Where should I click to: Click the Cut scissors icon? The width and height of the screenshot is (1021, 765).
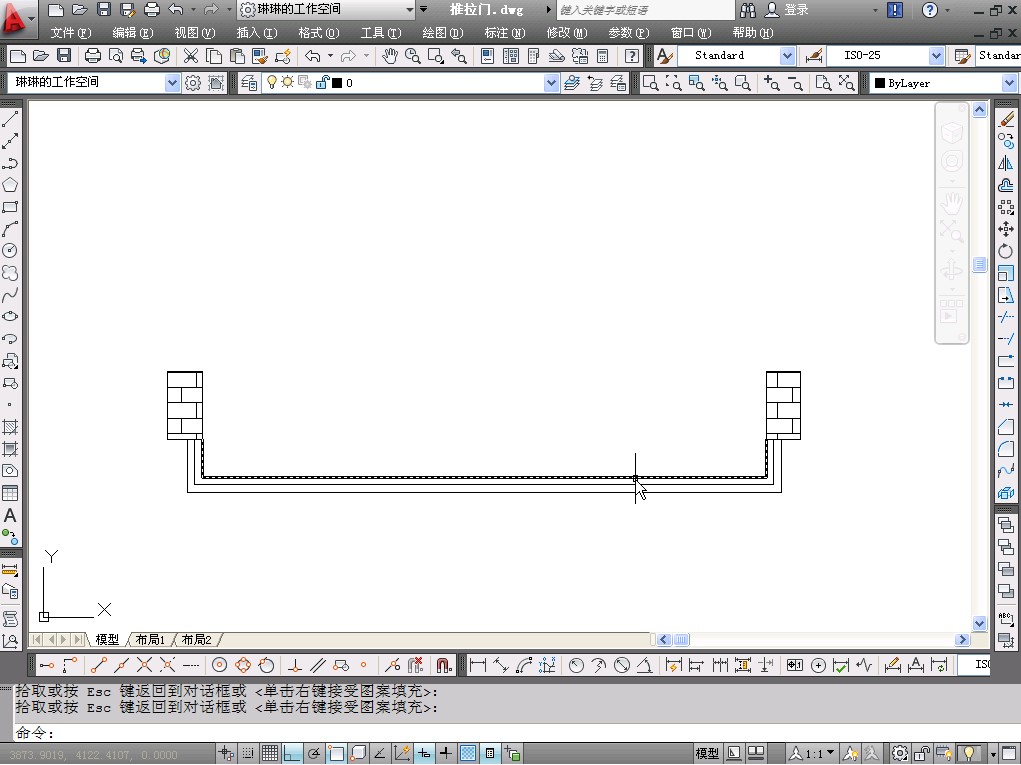tap(191, 56)
